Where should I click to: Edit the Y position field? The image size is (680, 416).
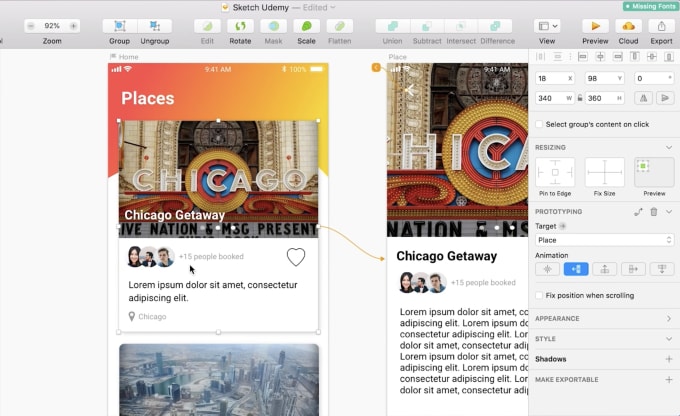click(605, 78)
